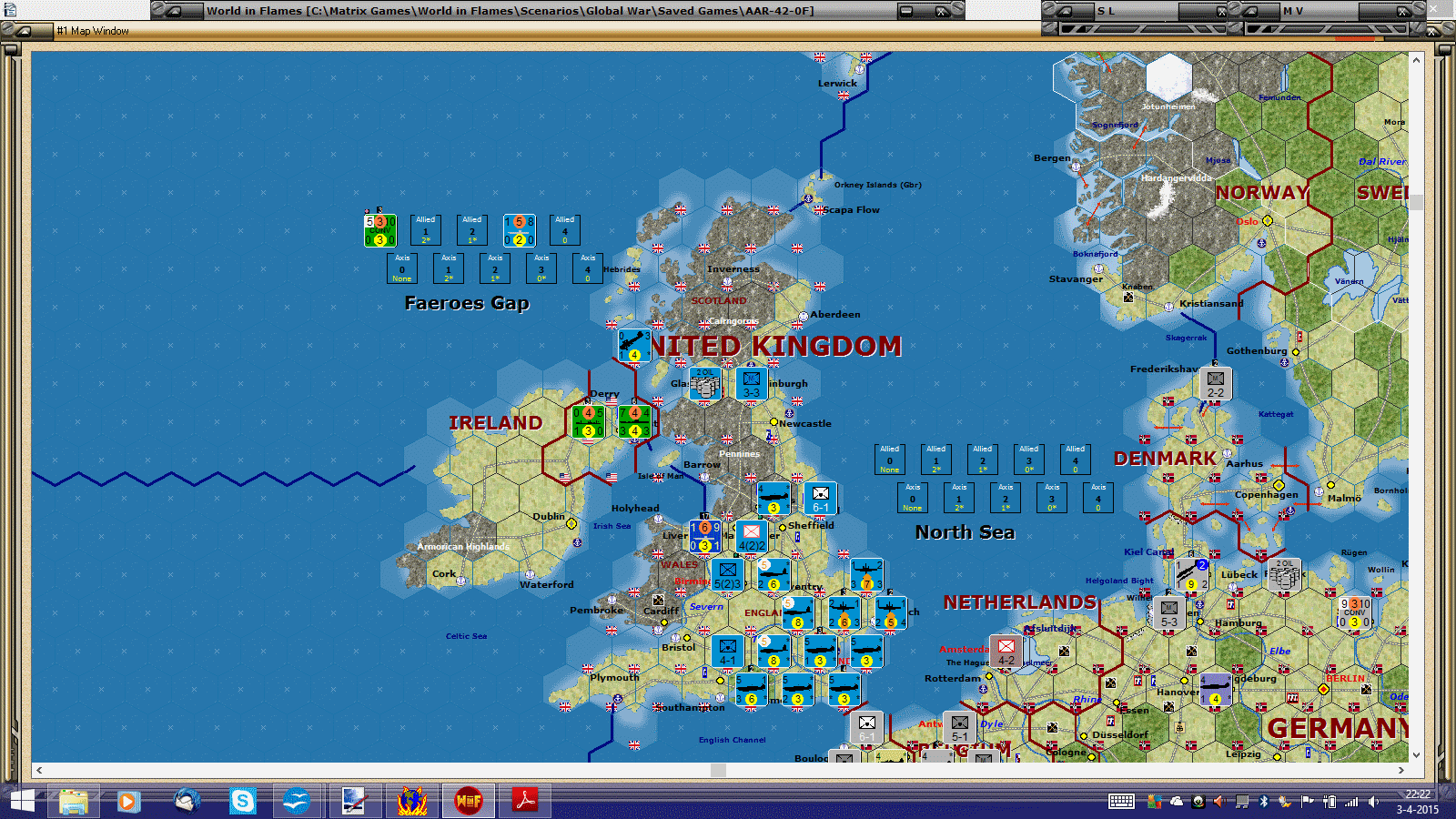The height and width of the screenshot is (819, 1456).
Task: Click the 'Dublin' city label
Action: click(549, 516)
